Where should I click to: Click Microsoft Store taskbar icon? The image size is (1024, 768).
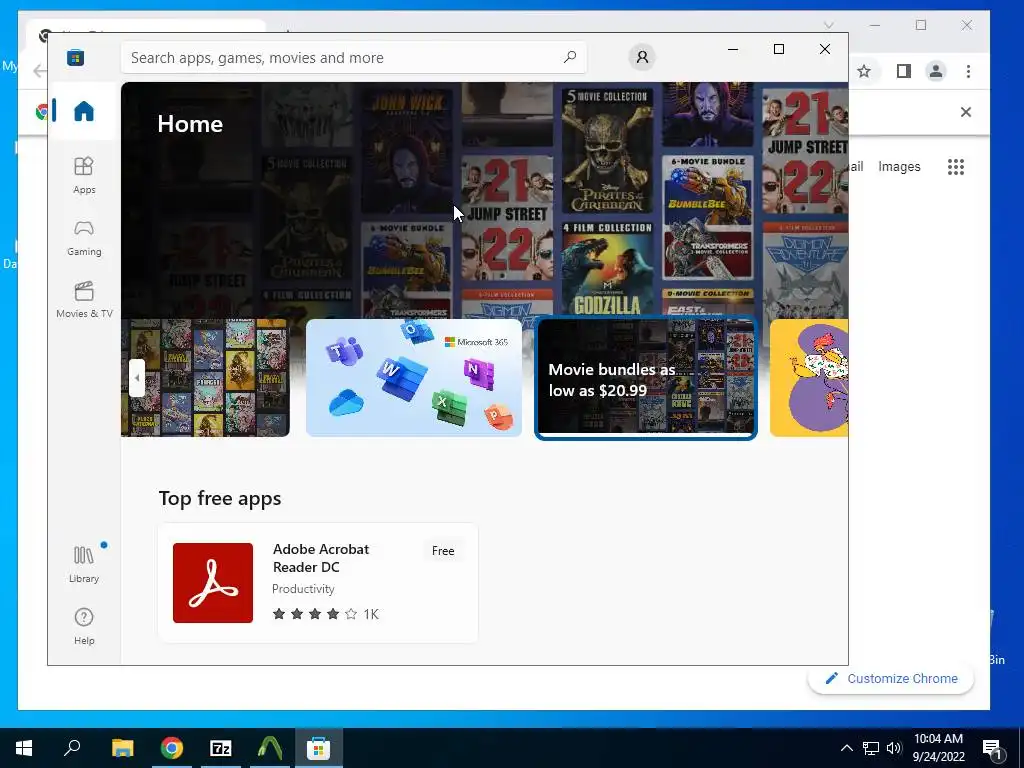[319, 748]
